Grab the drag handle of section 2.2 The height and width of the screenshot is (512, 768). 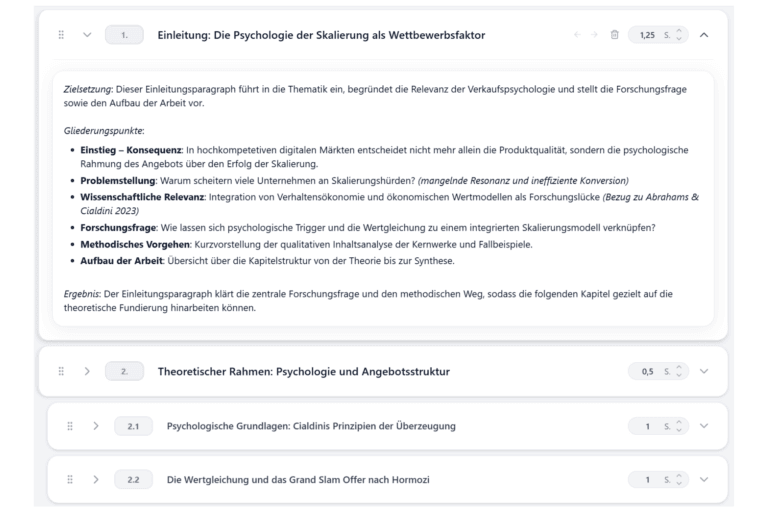pyautogui.click(x=70, y=480)
